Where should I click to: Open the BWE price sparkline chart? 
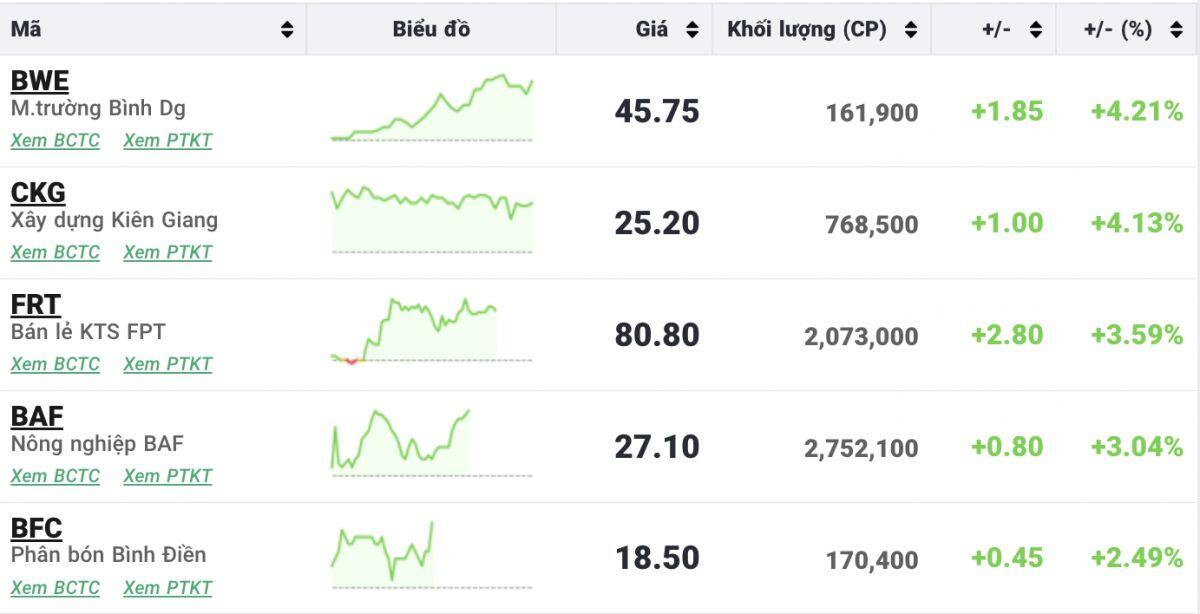(x=431, y=109)
